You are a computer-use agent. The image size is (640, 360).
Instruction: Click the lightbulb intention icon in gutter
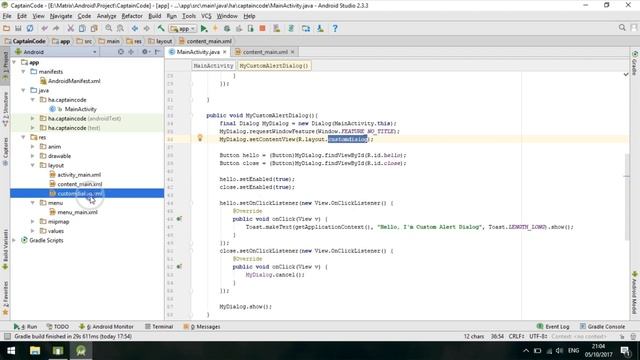coord(200,138)
